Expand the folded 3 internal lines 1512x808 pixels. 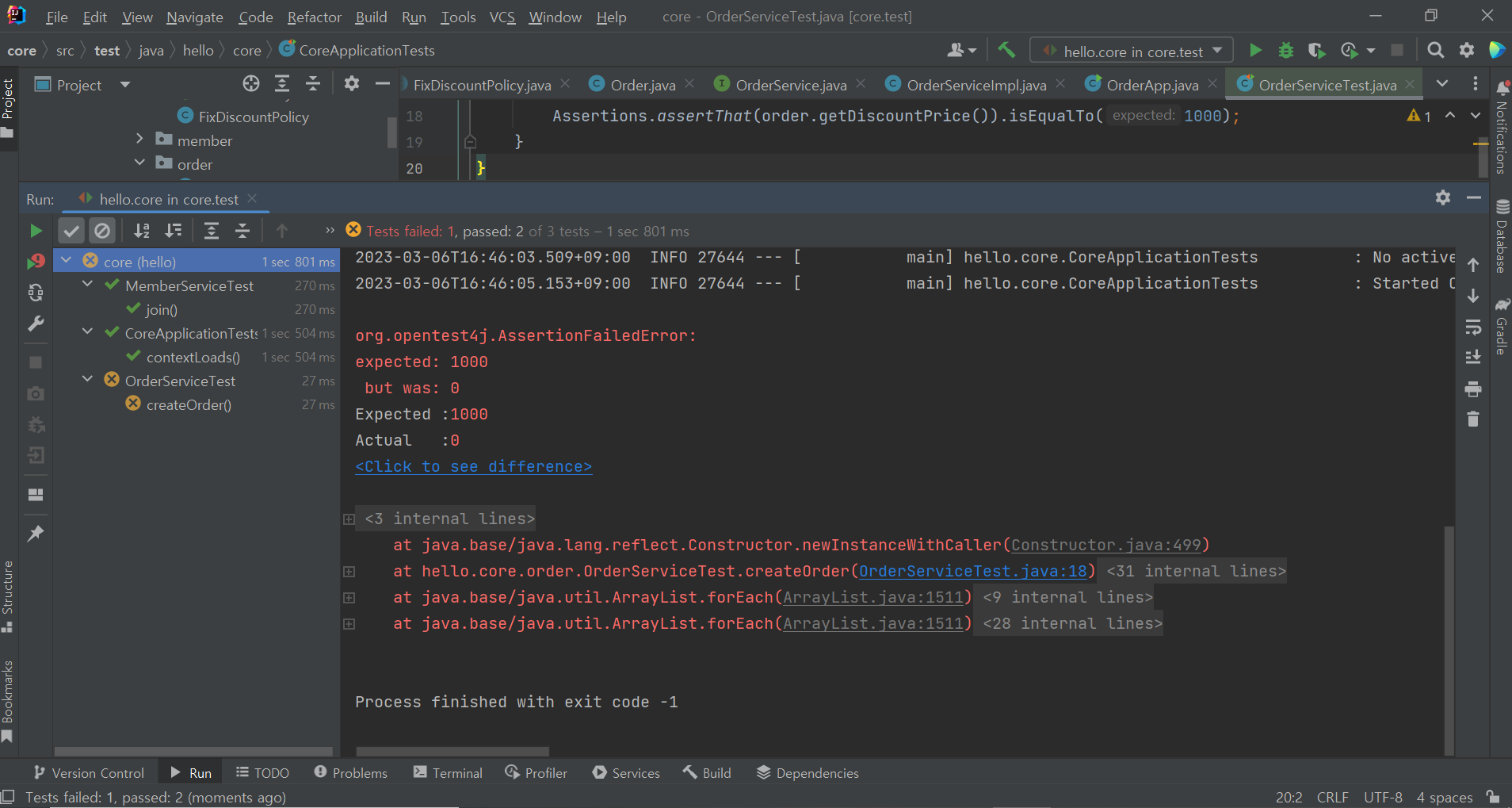(x=349, y=519)
